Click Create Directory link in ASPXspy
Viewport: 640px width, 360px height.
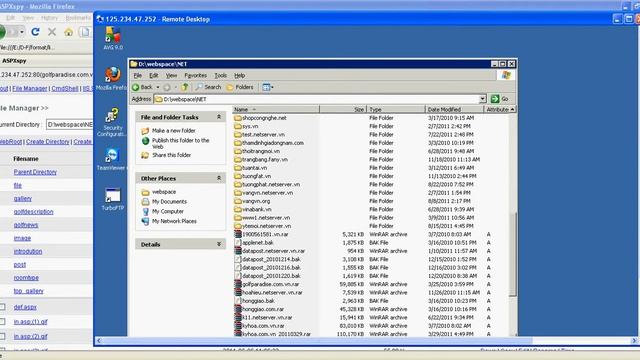48,142
